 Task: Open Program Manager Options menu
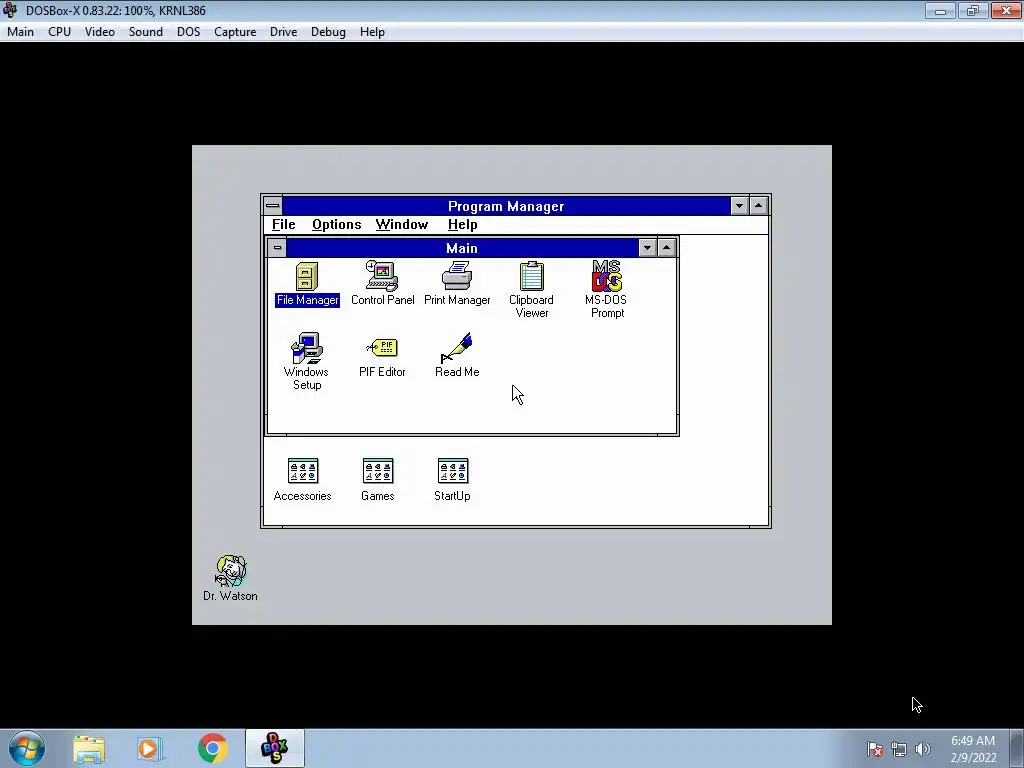[336, 225]
